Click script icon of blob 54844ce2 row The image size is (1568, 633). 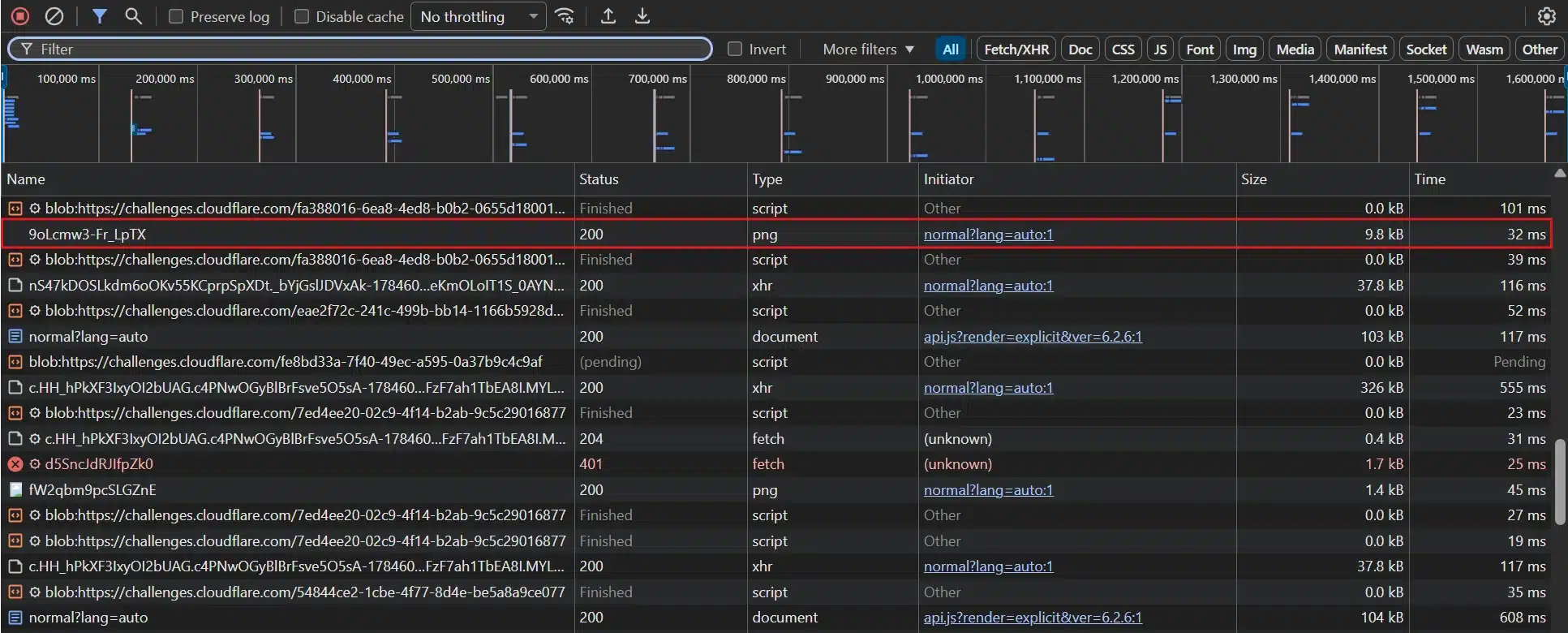pyautogui.click(x=15, y=592)
